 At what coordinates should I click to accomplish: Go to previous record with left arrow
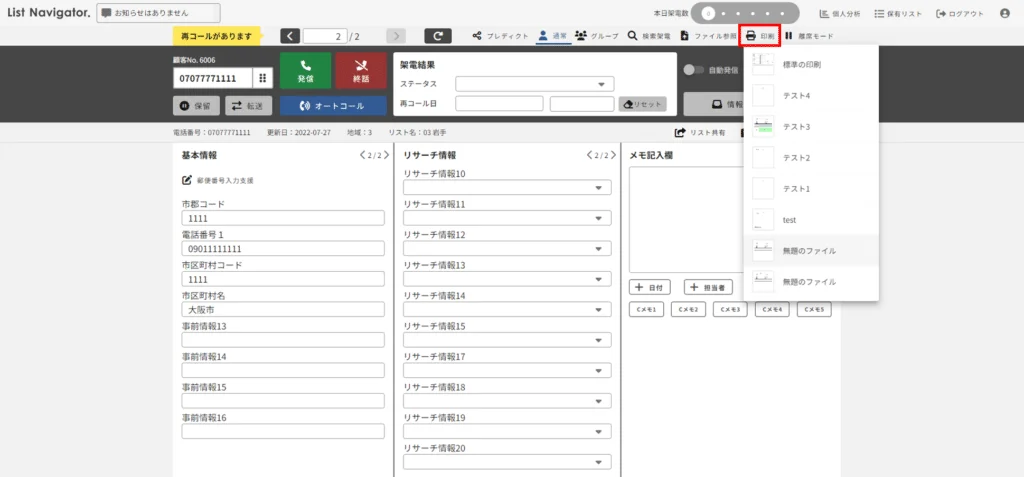(x=290, y=36)
